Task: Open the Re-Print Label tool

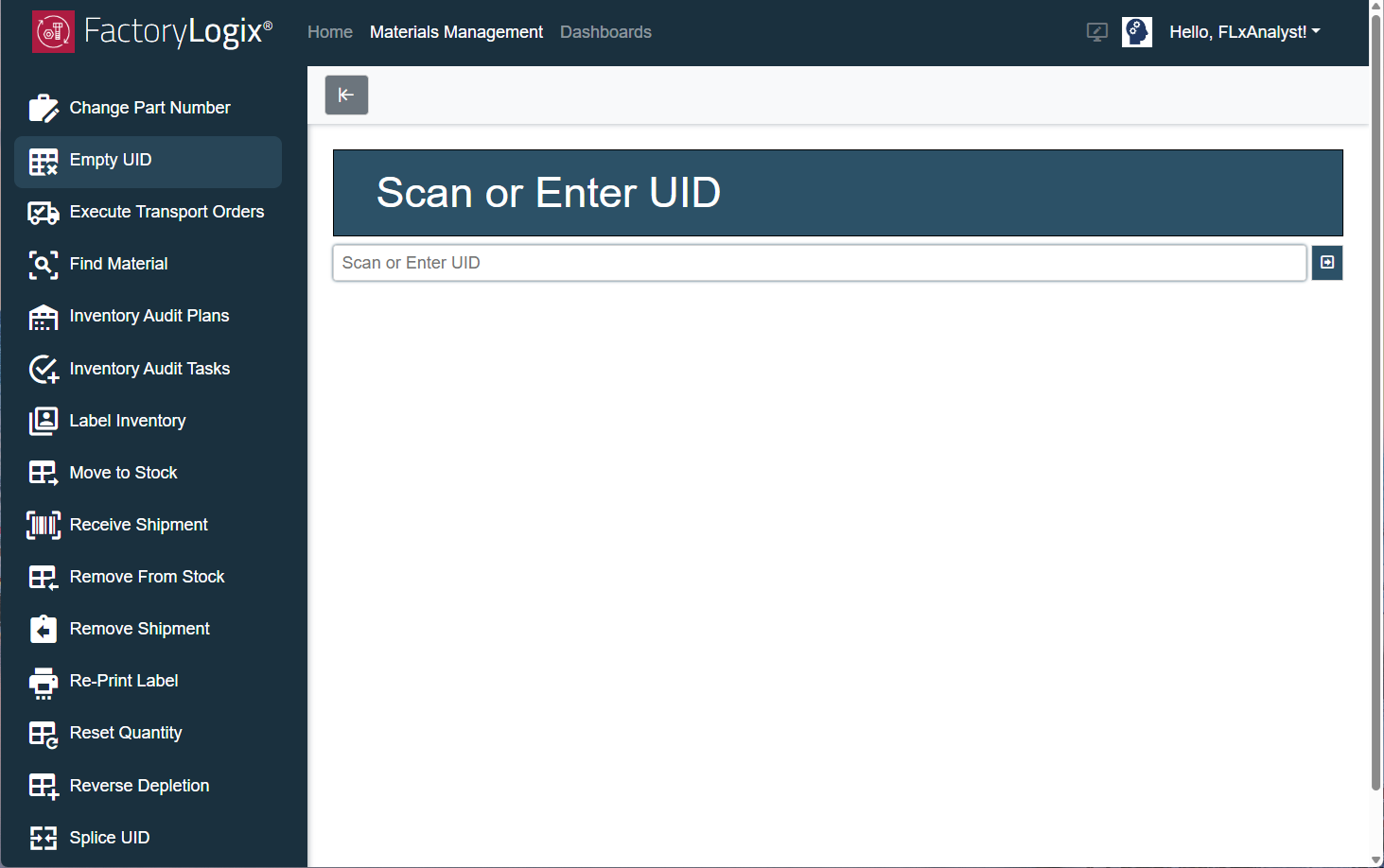Action: coord(124,680)
